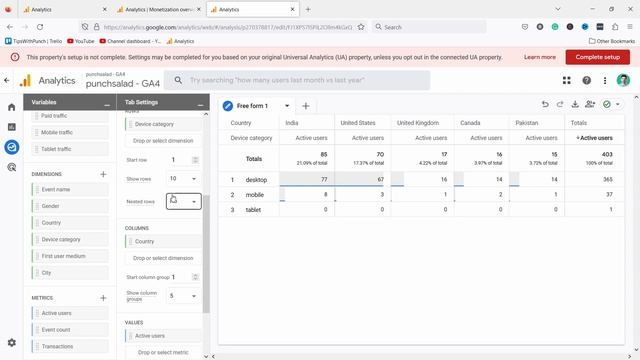The height and width of the screenshot is (360, 640).
Task: Click the desktop row label
Action: 256,180
